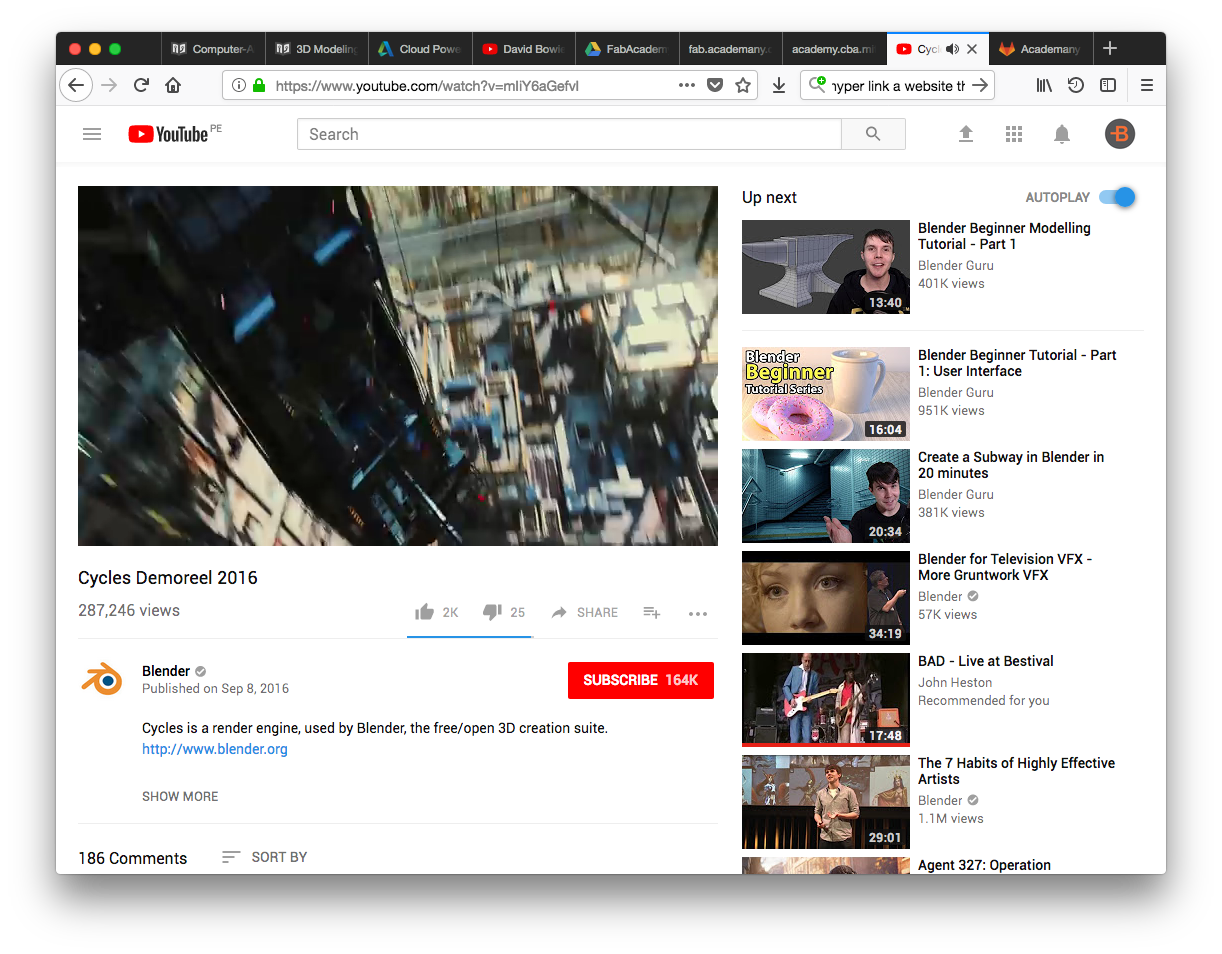Click the Pocket save icon in address bar
Image resolution: width=1222 pixels, height=954 pixels.
pos(715,85)
